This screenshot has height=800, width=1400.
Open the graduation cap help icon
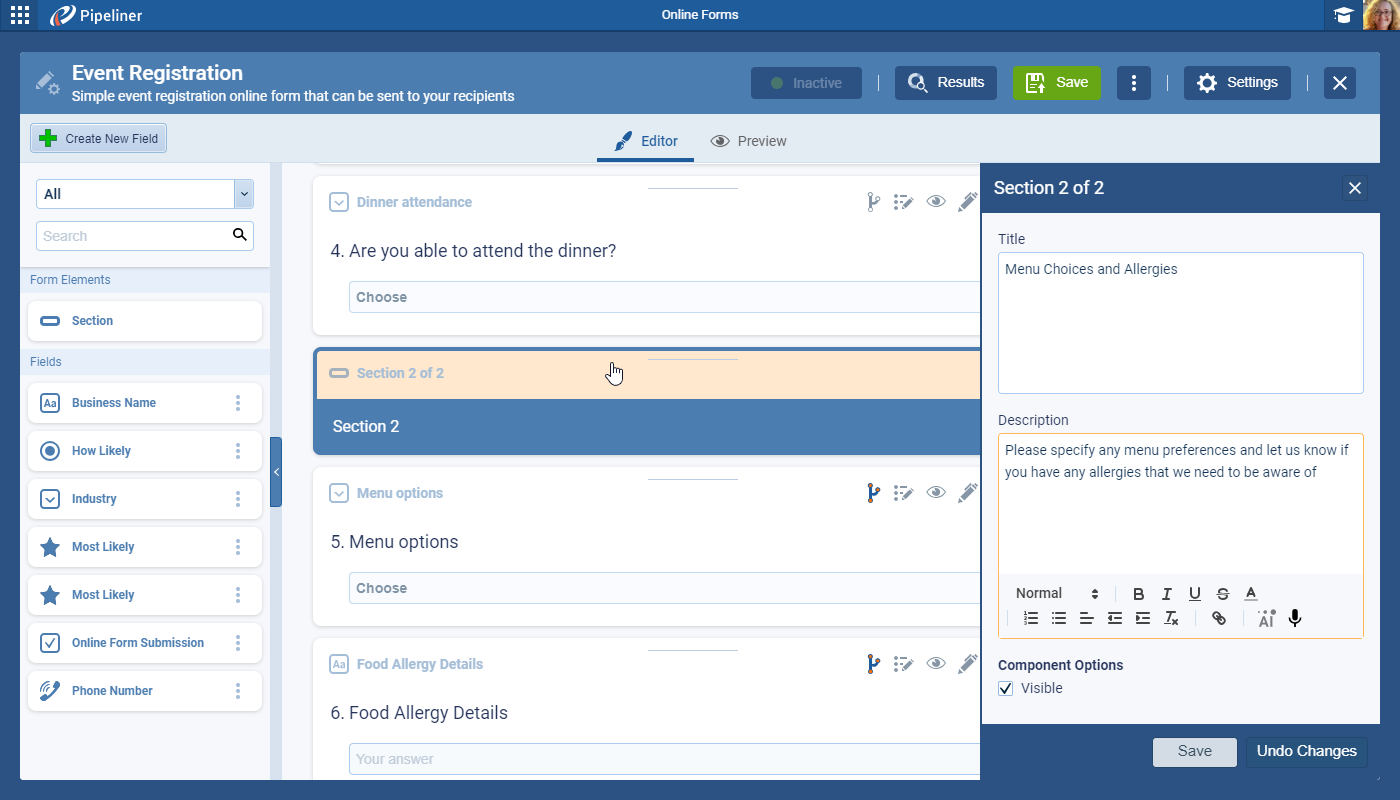click(1343, 15)
